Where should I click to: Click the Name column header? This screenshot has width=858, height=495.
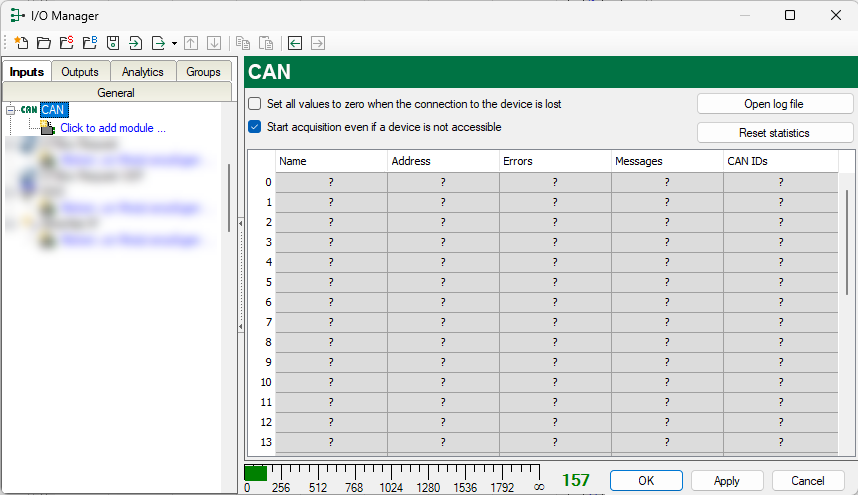tap(331, 161)
